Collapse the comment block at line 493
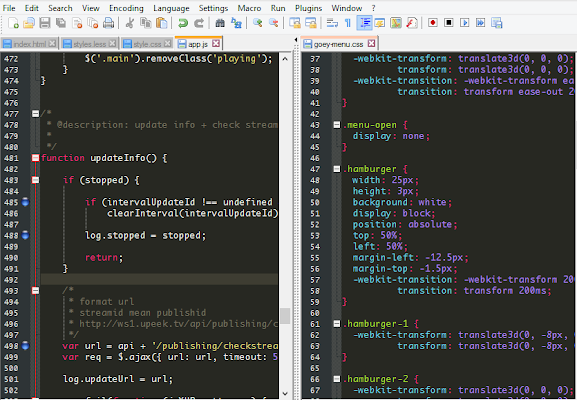The image size is (577, 400). coord(35,291)
